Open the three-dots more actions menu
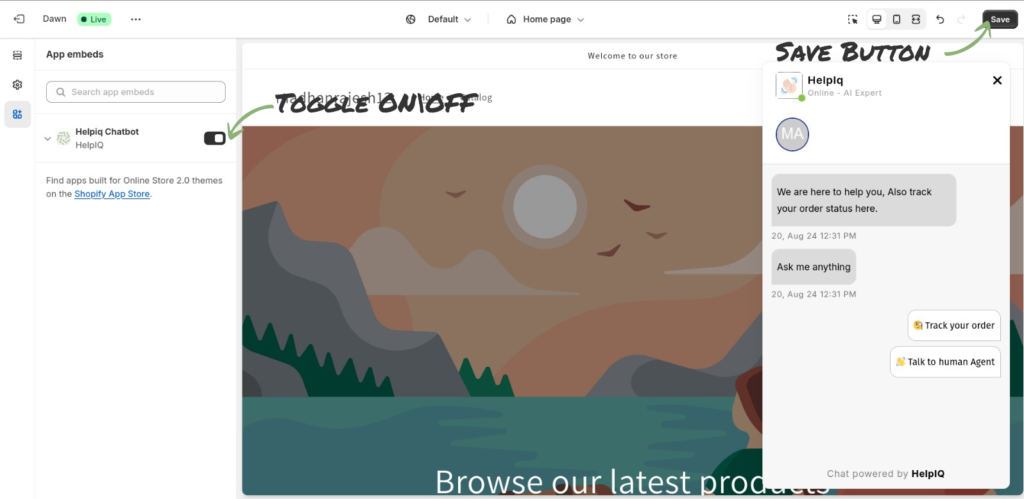Image resolution: width=1024 pixels, height=499 pixels. tap(135, 20)
